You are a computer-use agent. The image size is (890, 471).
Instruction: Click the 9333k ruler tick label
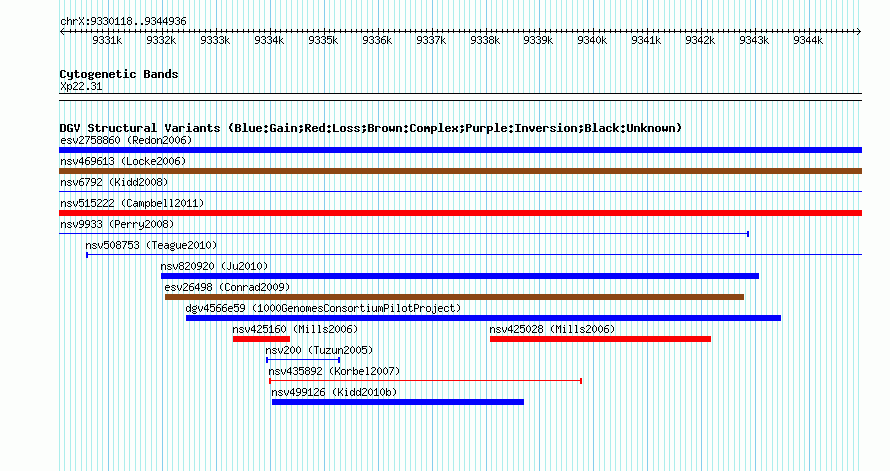[215, 40]
